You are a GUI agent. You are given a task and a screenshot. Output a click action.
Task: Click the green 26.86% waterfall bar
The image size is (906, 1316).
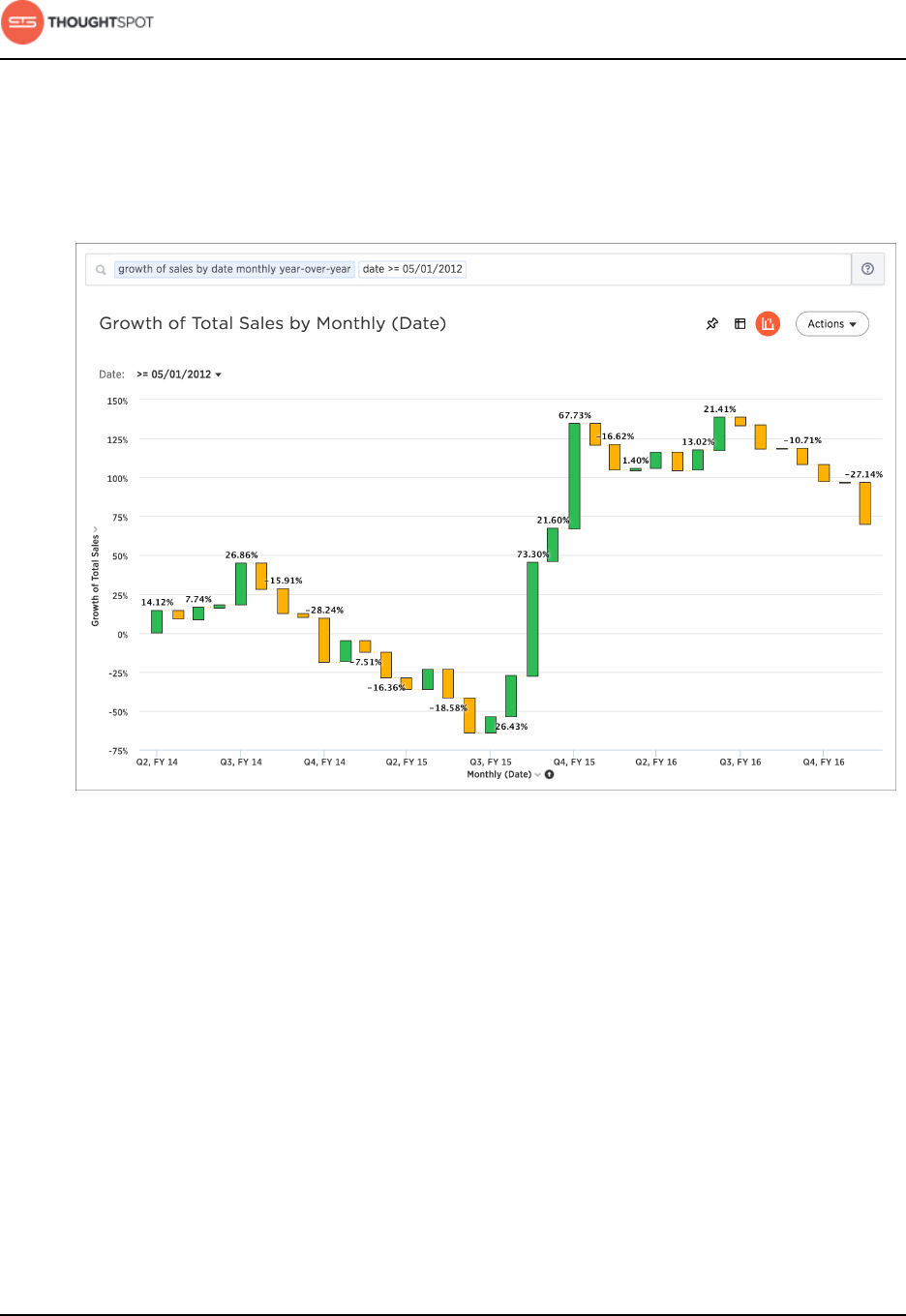[x=241, y=583]
